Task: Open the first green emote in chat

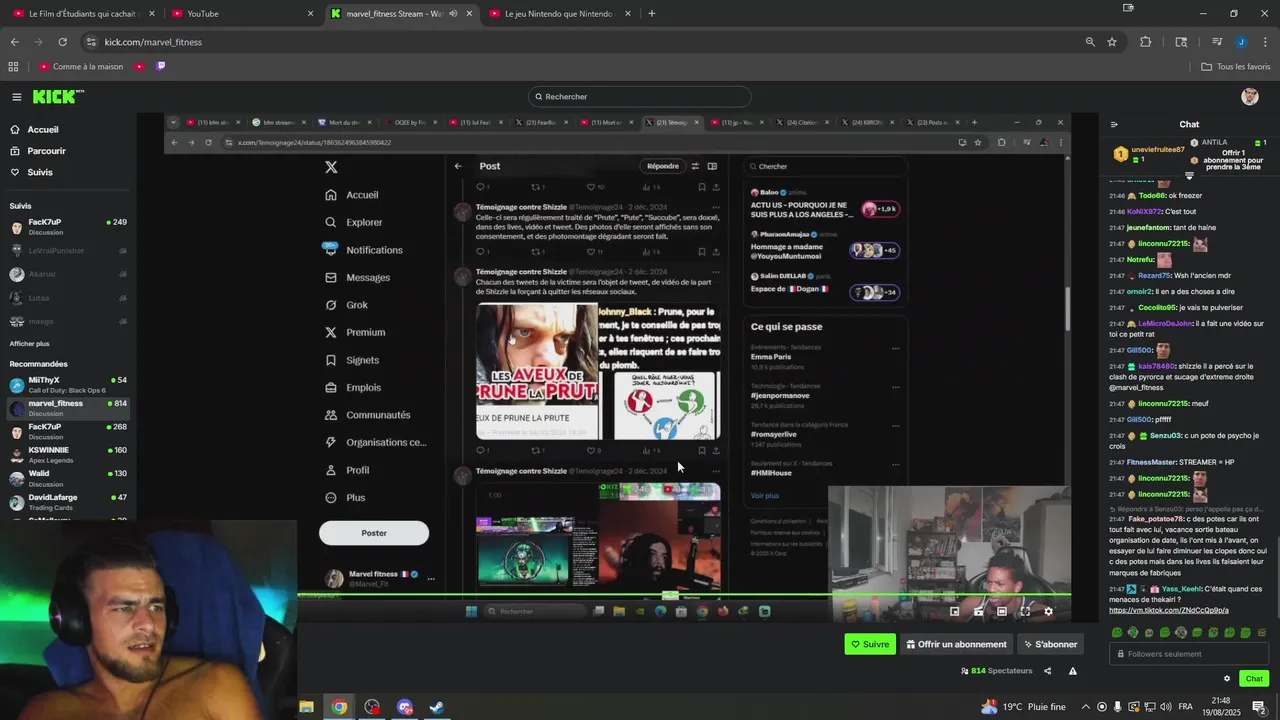Action: click(1117, 632)
